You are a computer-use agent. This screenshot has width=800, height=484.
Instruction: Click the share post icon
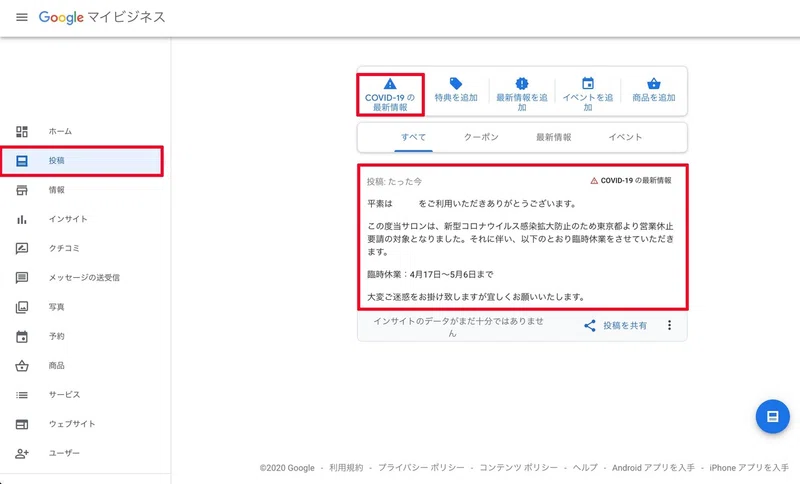tap(590, 325)
